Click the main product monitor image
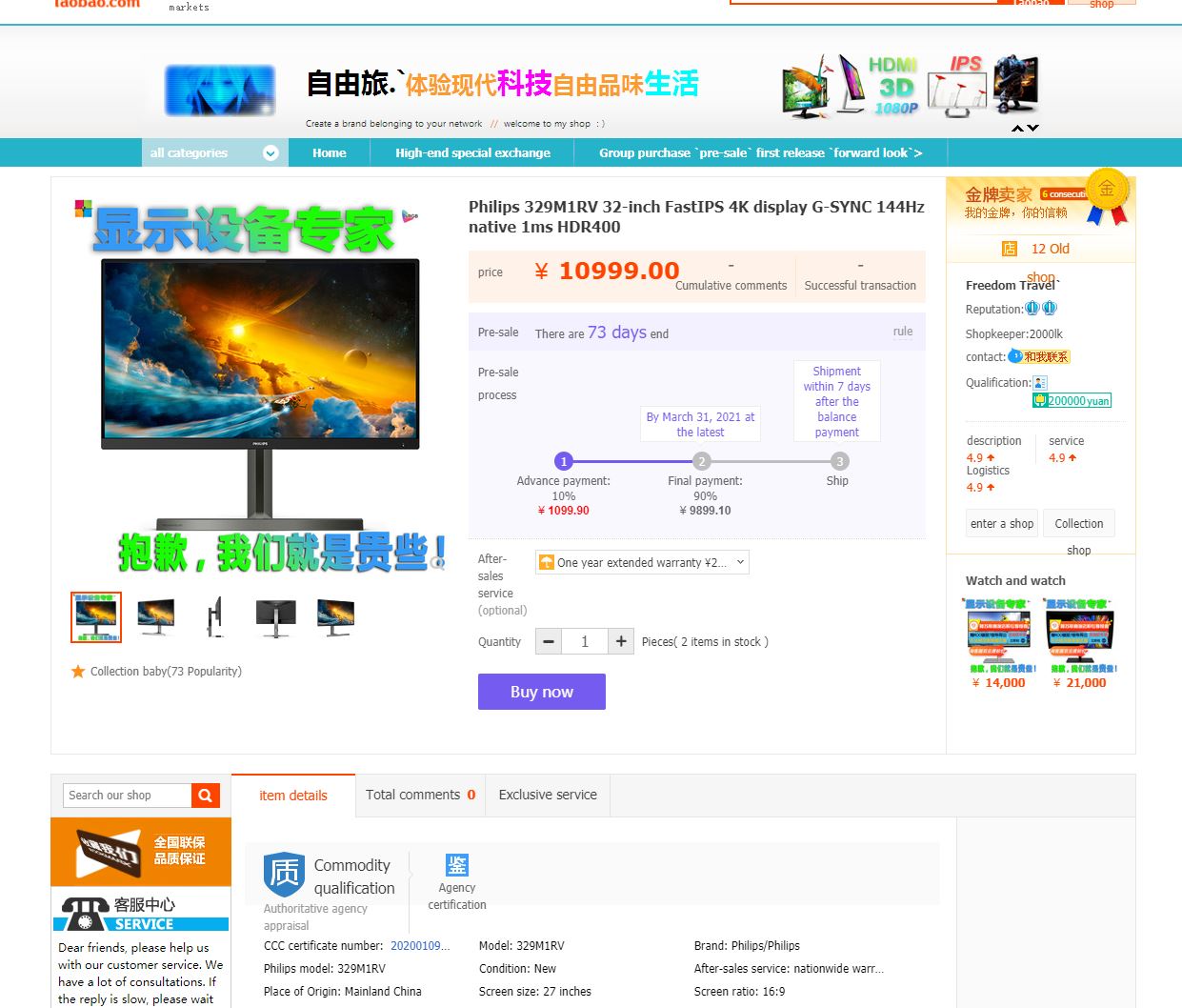Image resolution: width=1182 pixels, height=1008 pixels. coord(260,393)
